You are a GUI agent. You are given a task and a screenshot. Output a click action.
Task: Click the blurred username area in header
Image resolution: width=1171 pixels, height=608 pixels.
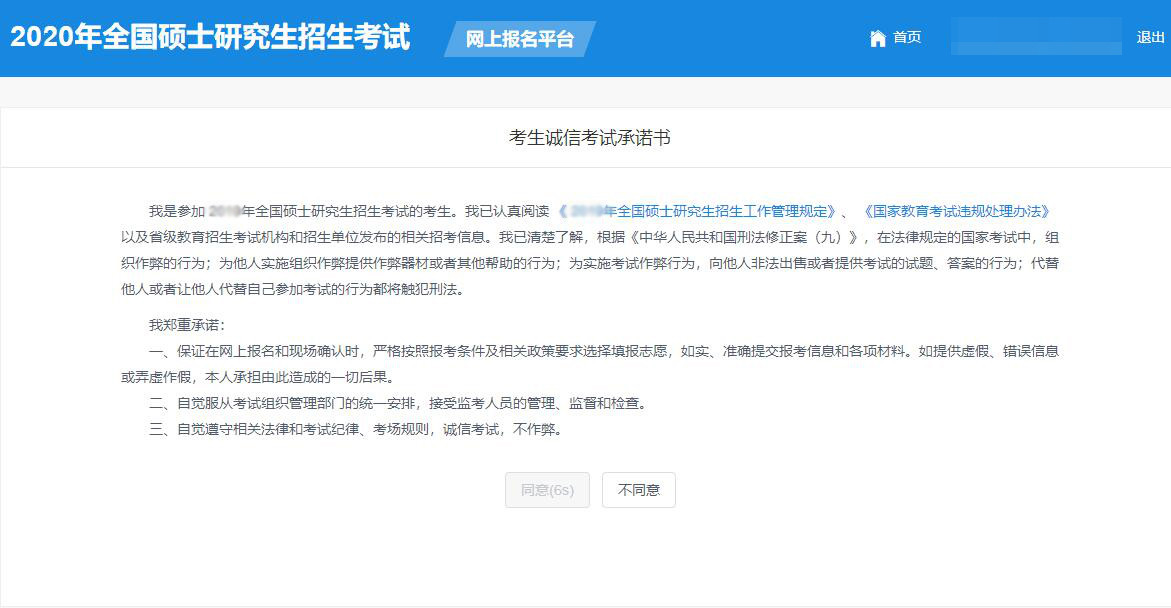tap(1037, 38)
